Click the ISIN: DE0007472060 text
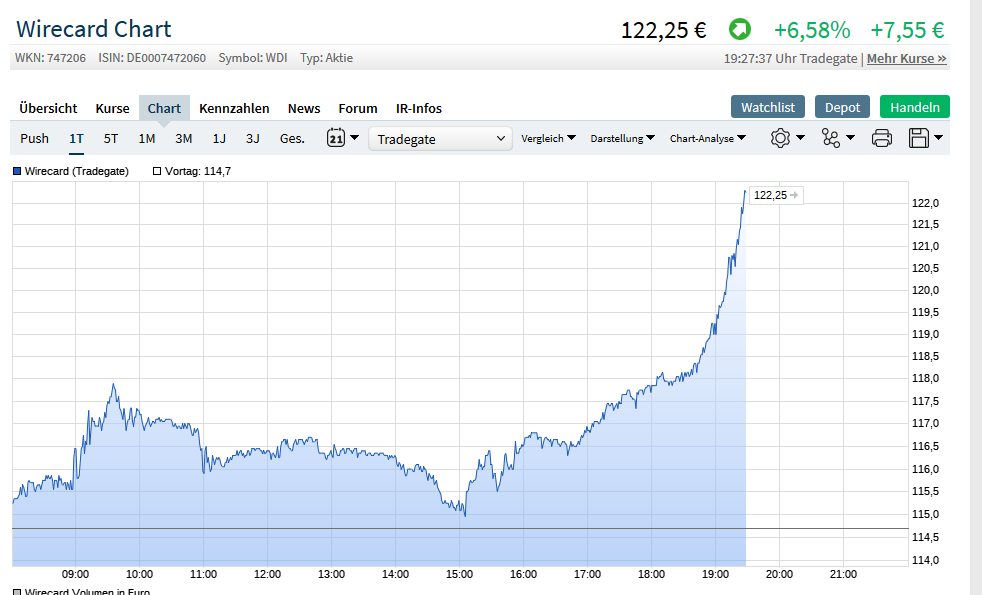Screen dimensions: 982x595 (152, 58)
